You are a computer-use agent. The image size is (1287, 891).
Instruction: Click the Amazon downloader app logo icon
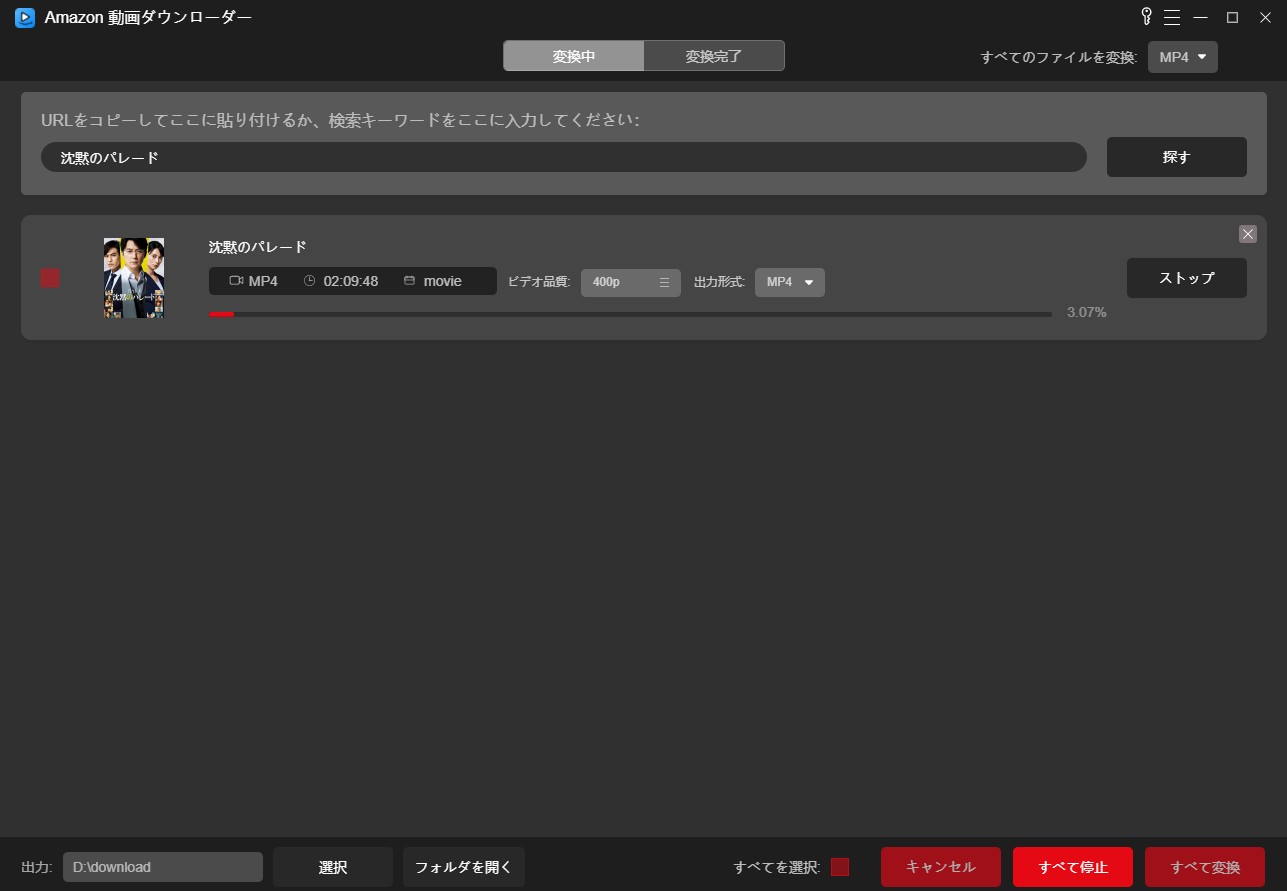(25, 18)
